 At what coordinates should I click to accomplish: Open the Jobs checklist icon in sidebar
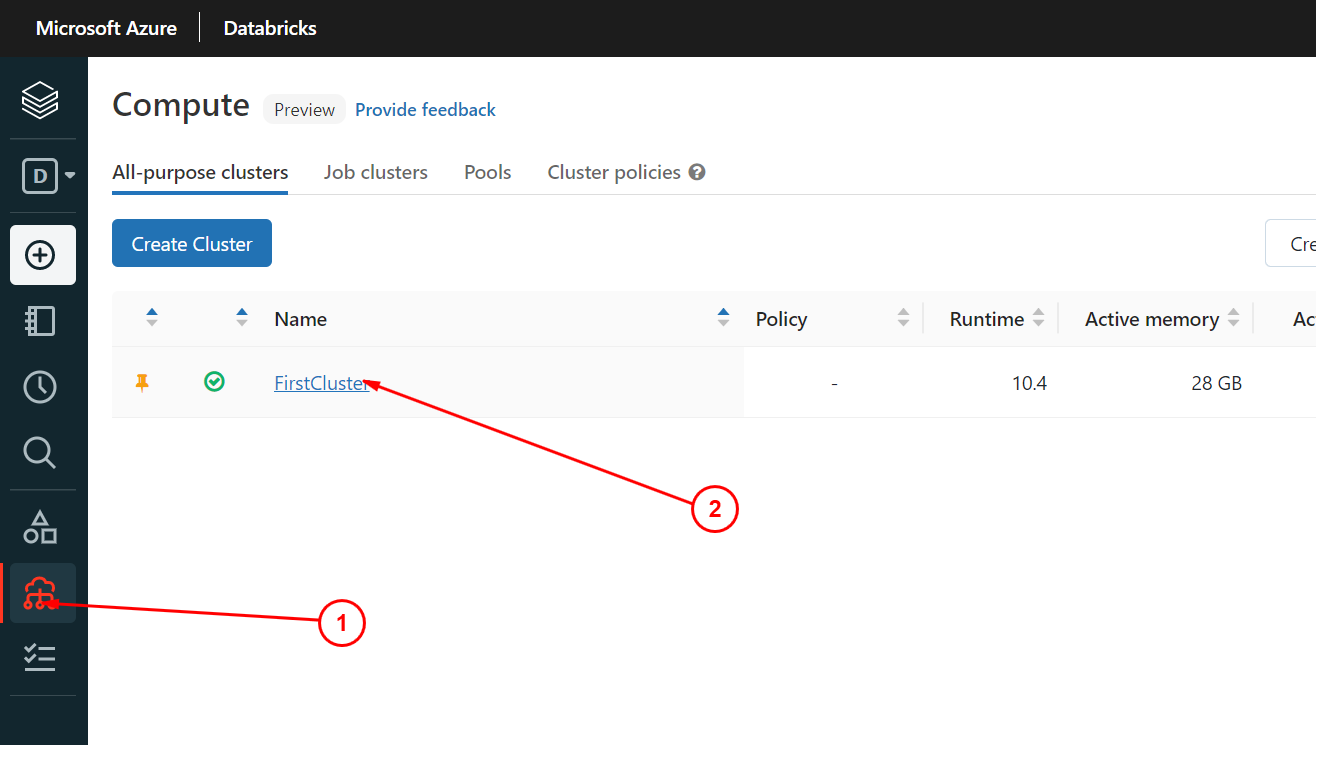click(x=40, y=658)
